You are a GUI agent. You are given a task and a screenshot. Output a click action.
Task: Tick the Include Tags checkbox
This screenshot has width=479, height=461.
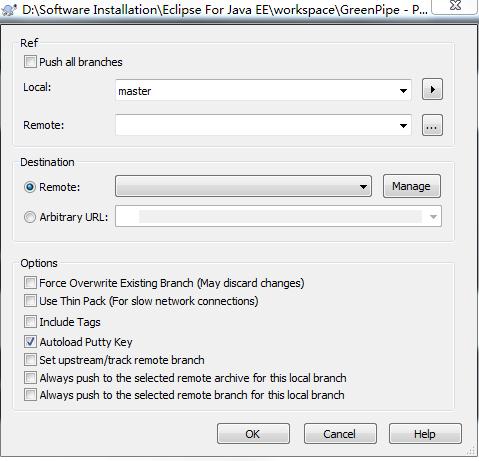tap(30, 322)
